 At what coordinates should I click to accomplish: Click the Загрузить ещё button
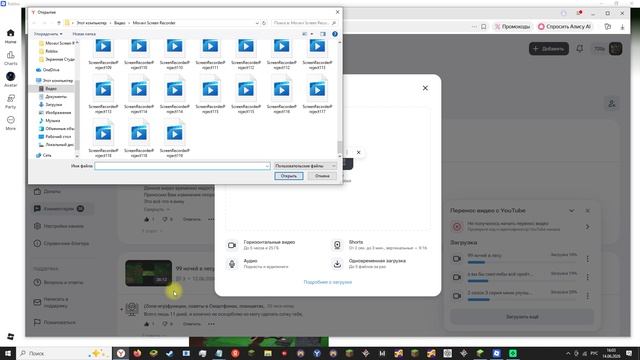coord(522,317)
